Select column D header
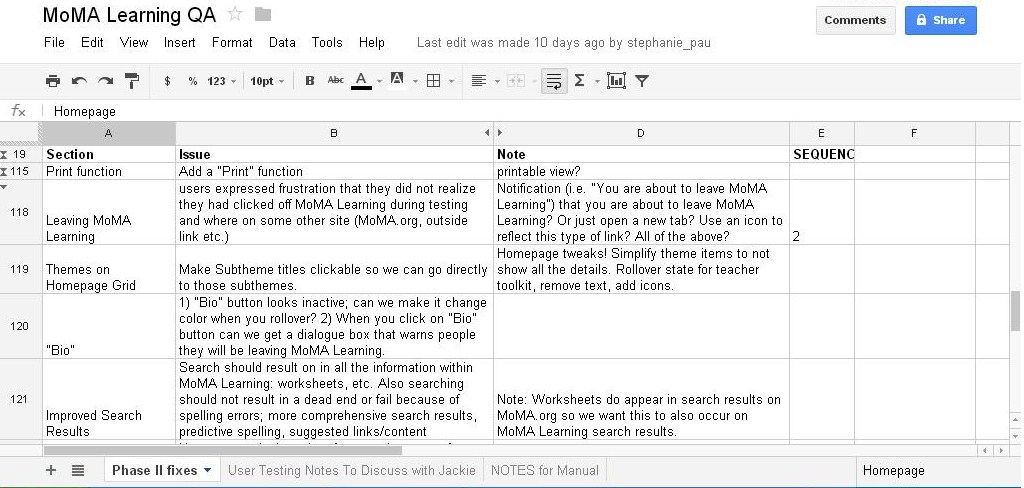Screen dimensions: 1024x488 click(641, 133)
